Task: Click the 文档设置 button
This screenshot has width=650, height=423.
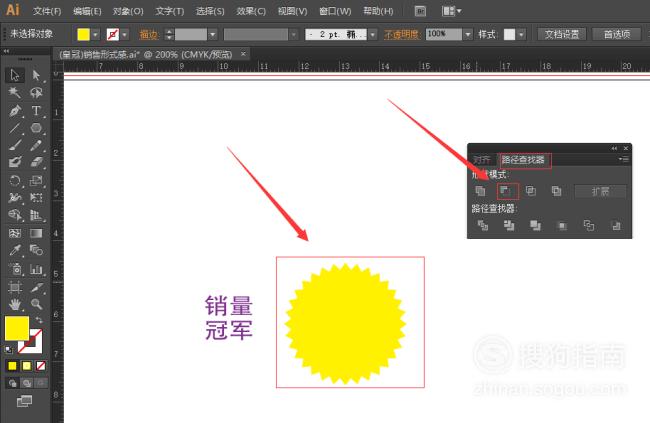Action: click(x=562, y=34)
